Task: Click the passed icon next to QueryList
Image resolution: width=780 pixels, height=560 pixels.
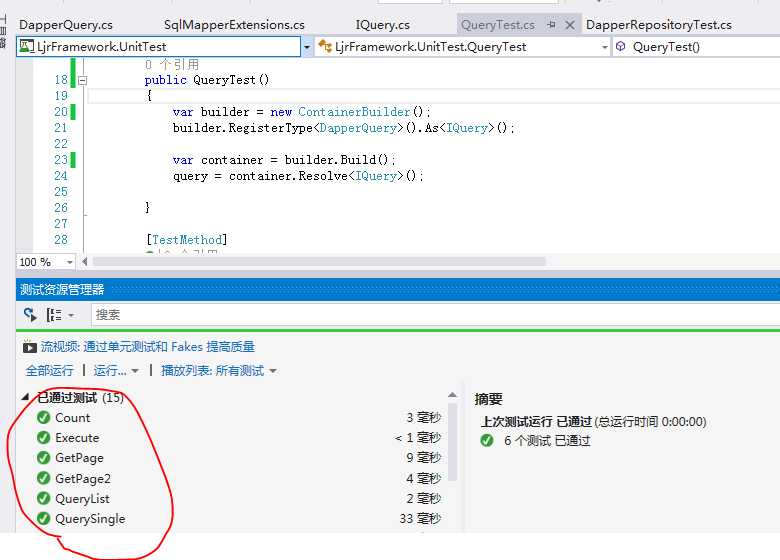Action: 44,498
